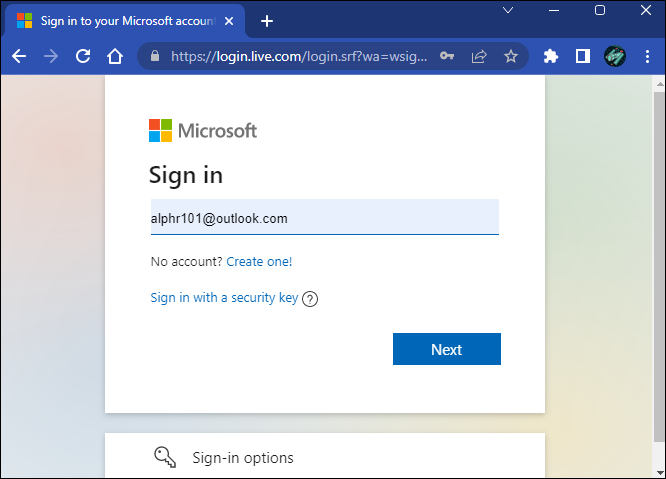666x479 pixels.
Task: View site security lock info
Action: [x=155, y=56]
